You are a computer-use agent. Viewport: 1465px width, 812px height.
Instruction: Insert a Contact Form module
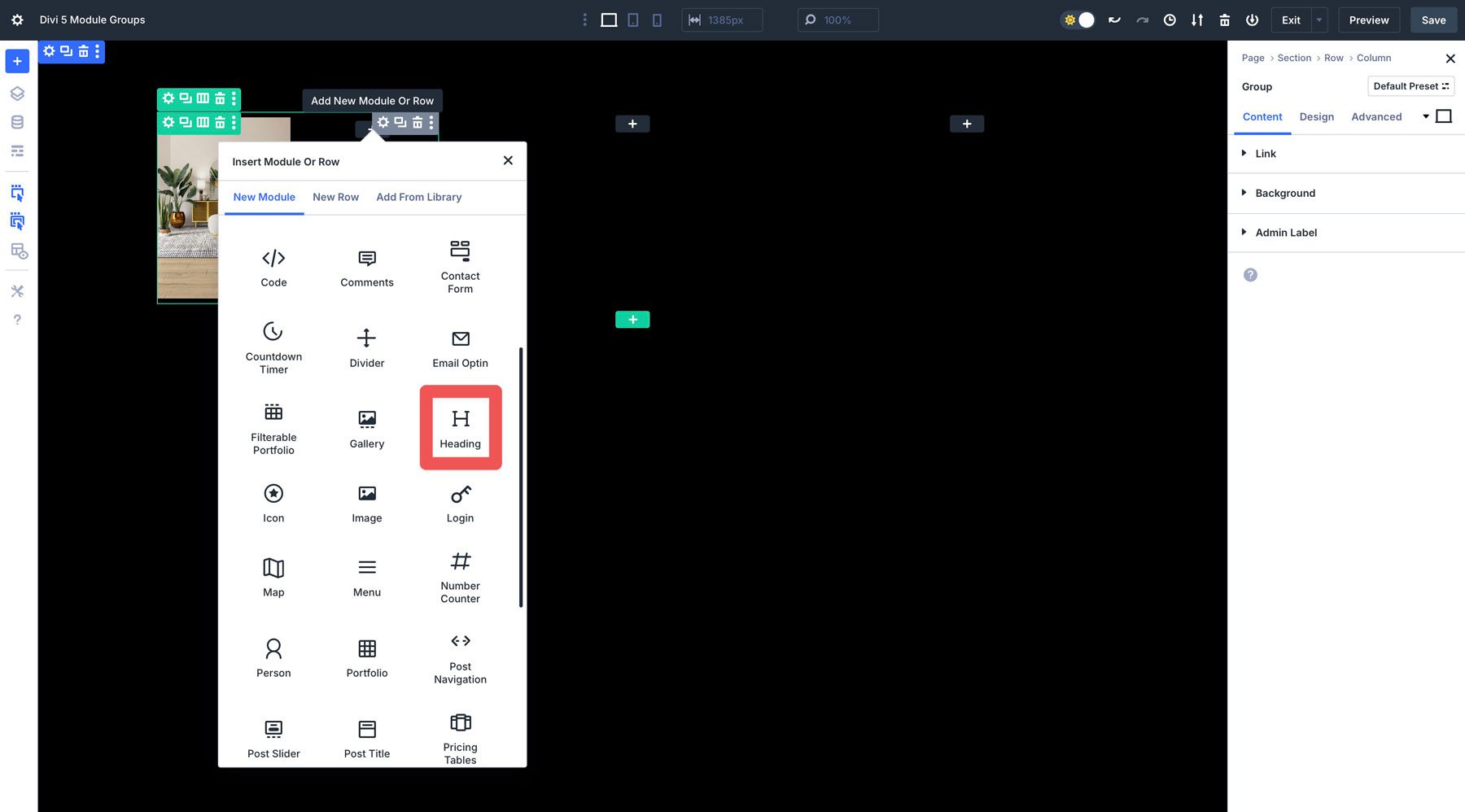pyautogui.click(x=460, y=266)
